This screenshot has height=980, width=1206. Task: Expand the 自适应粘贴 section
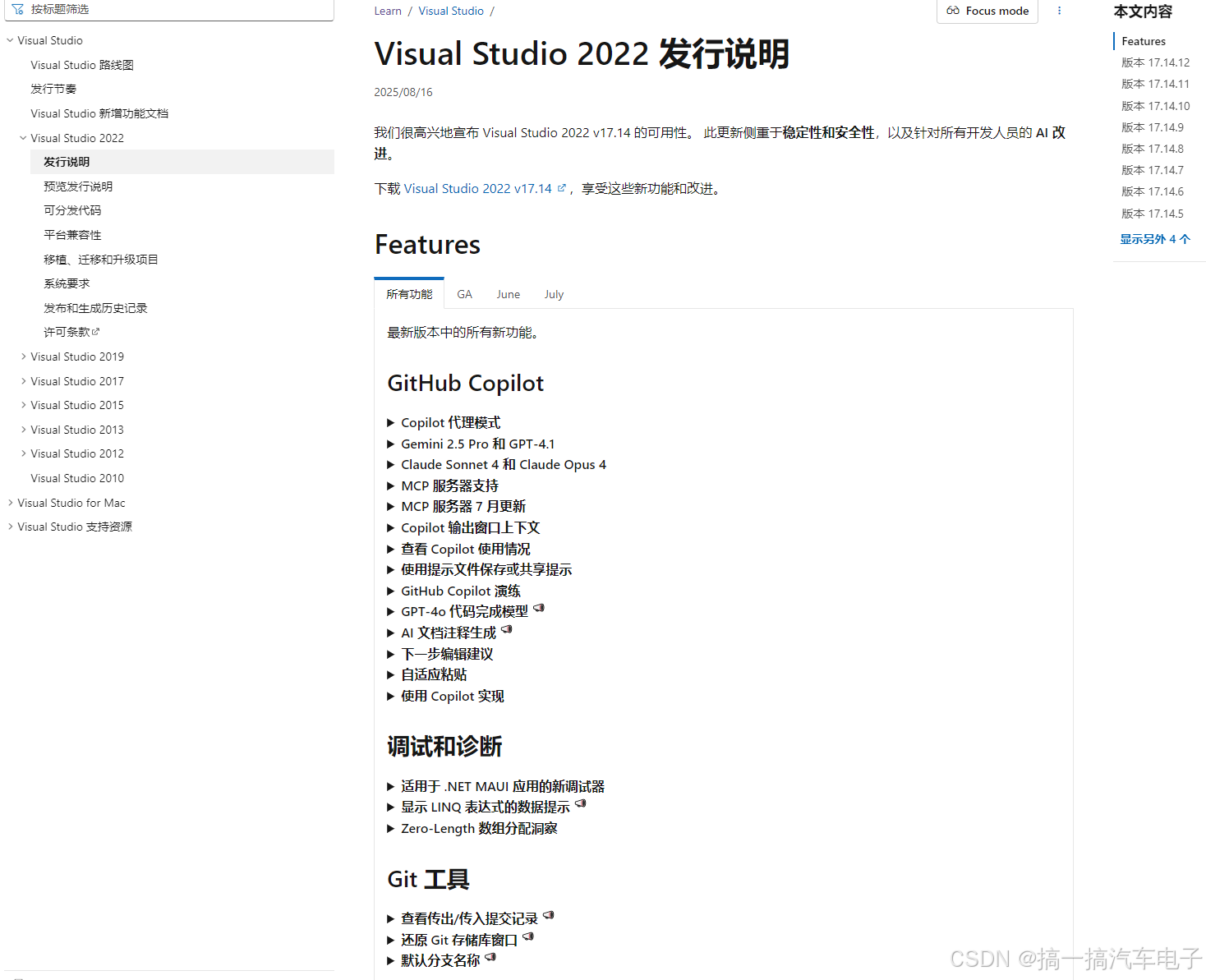click(x=427, y=675)
